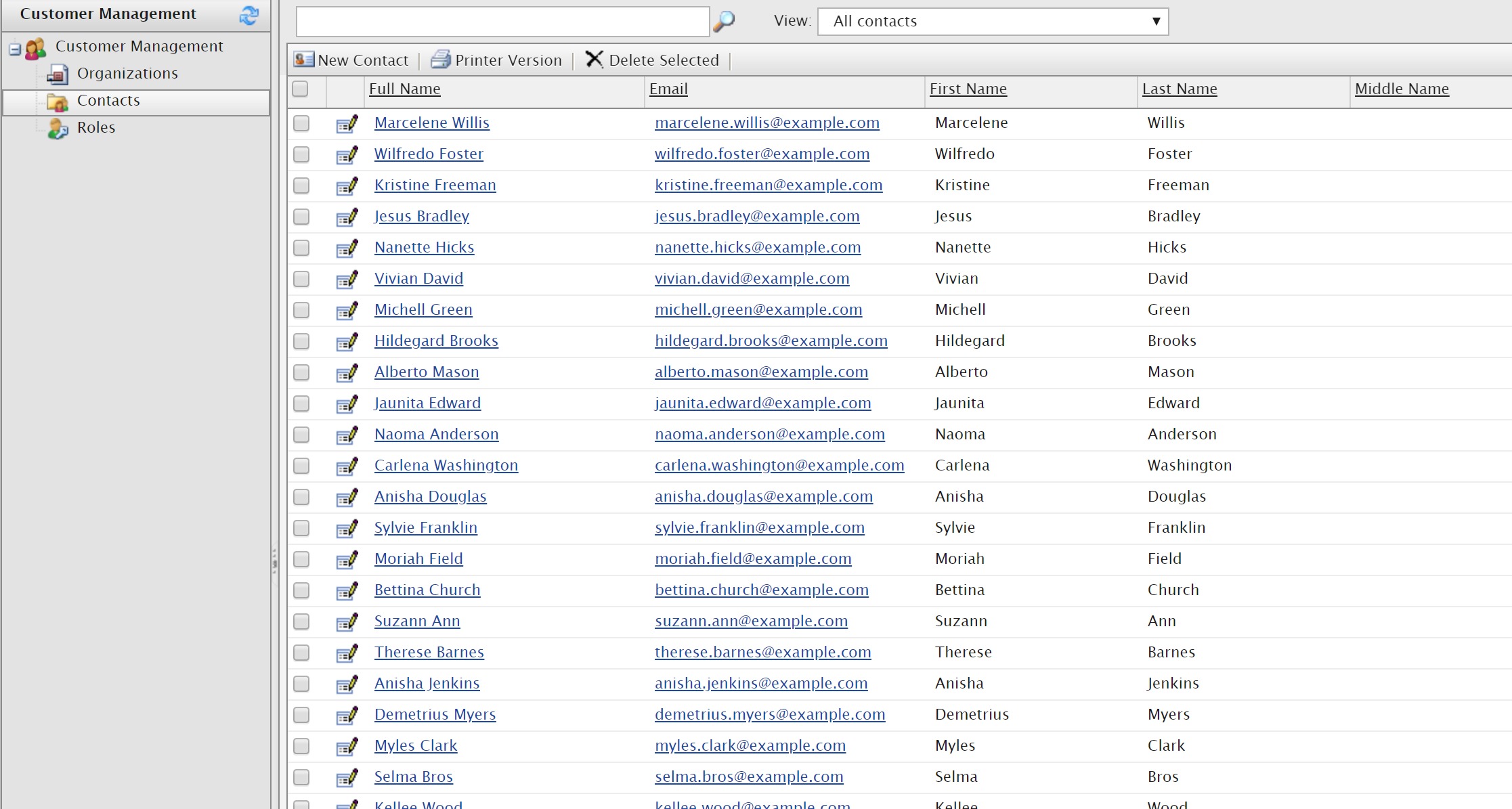The width and height of the screenshot is (1512, 809).
Task: Check the box for Kristine Freeman
Action: pyautogui.click(x=301, y=185)
